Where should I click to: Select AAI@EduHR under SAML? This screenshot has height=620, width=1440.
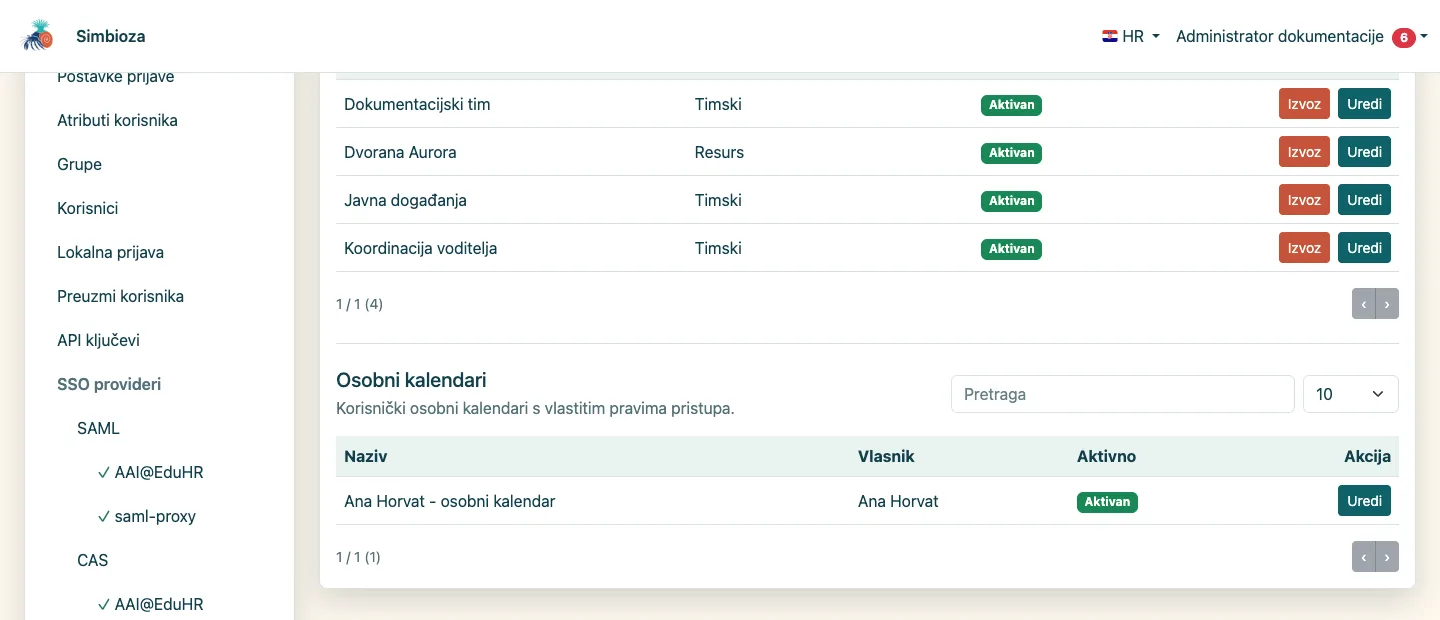(x=150, y=472)
